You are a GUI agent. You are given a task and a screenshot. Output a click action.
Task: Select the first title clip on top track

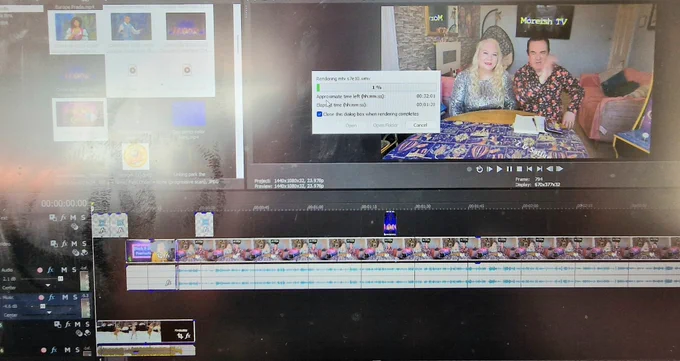click(x=101, y=225)
